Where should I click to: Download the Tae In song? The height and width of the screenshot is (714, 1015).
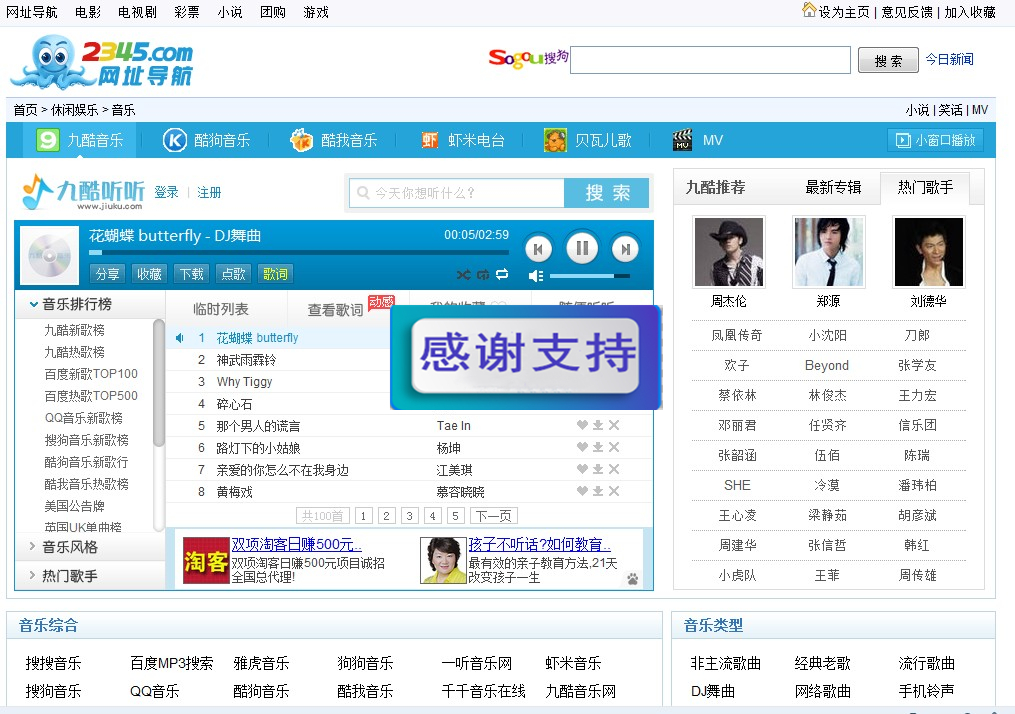[x=598, y=425]
